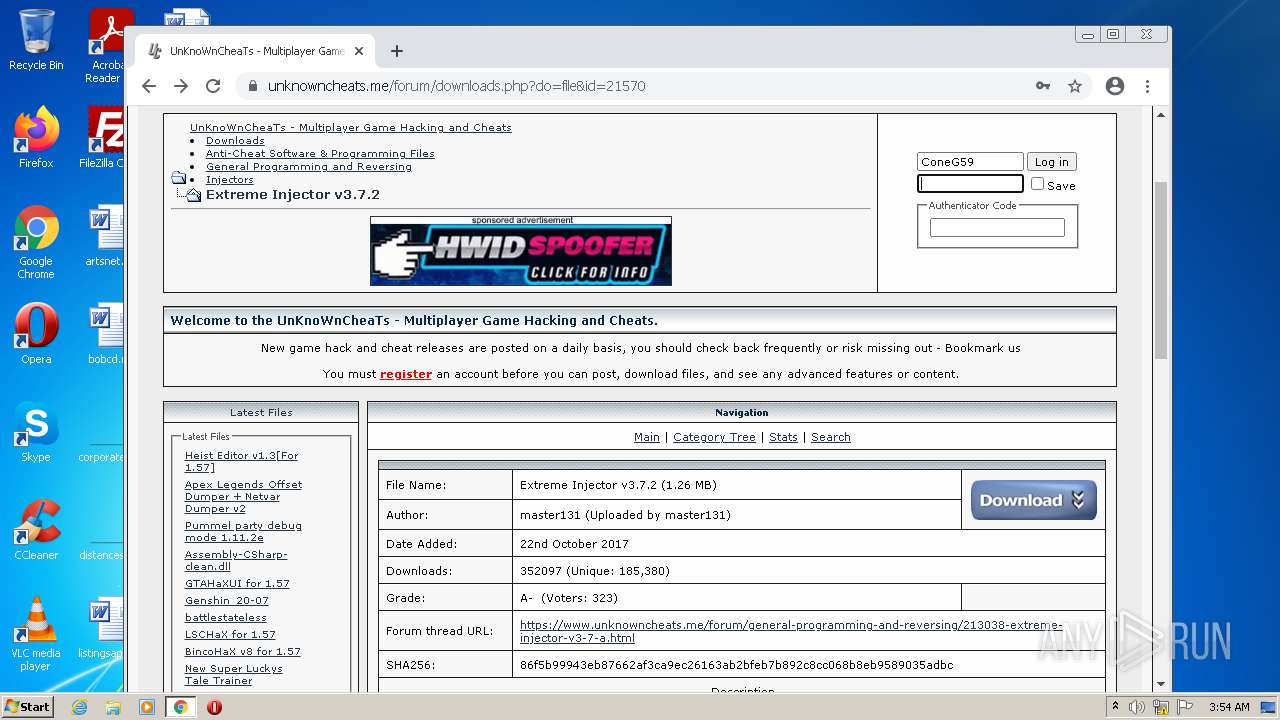Open the saved passwords key icon
This screenshot has width=1280, height=720.
(1043, 86)
